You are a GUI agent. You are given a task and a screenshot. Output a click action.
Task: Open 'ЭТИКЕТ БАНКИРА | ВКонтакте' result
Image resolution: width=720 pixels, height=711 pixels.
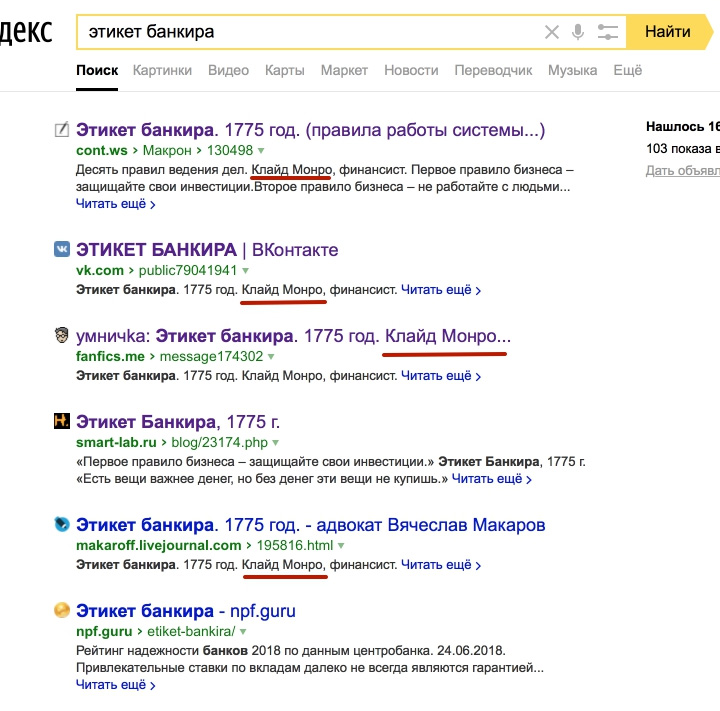(x=207, y=250)
